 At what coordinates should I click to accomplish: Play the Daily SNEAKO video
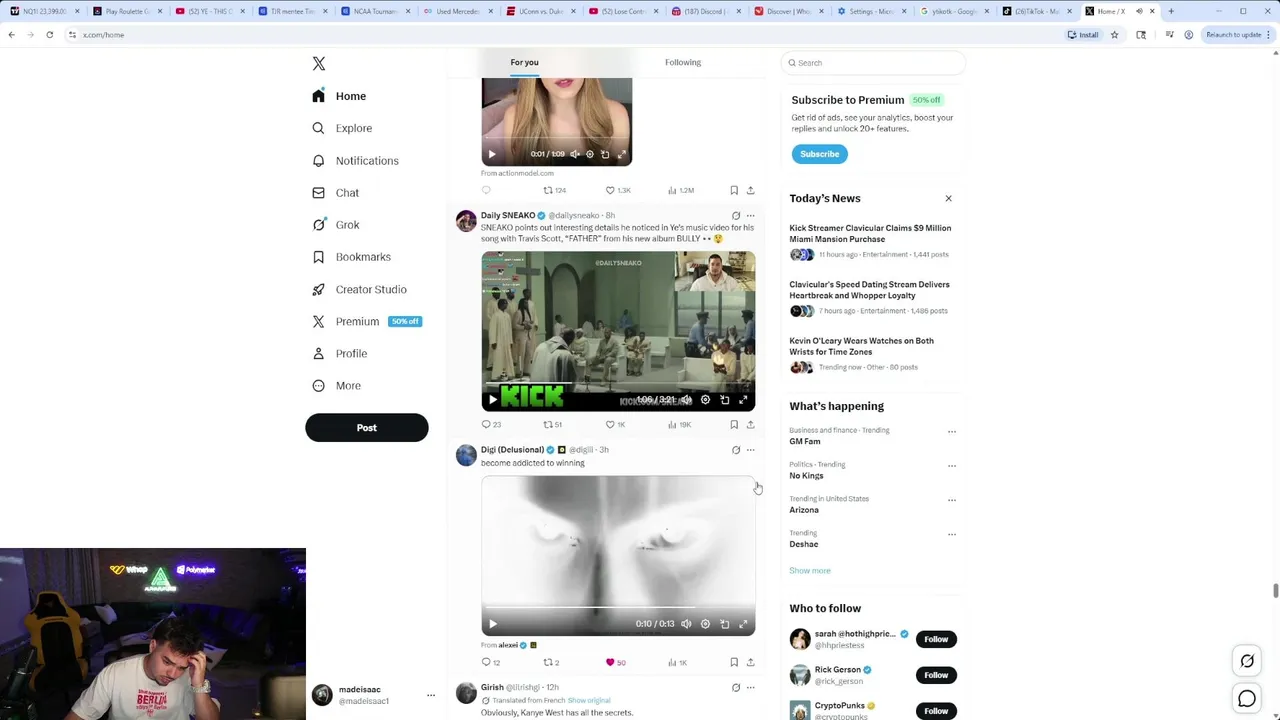(x=492, y=400)
